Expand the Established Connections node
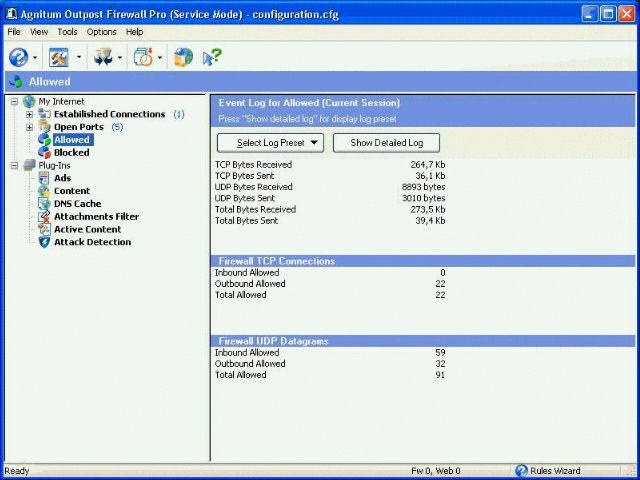 (29, 114)
